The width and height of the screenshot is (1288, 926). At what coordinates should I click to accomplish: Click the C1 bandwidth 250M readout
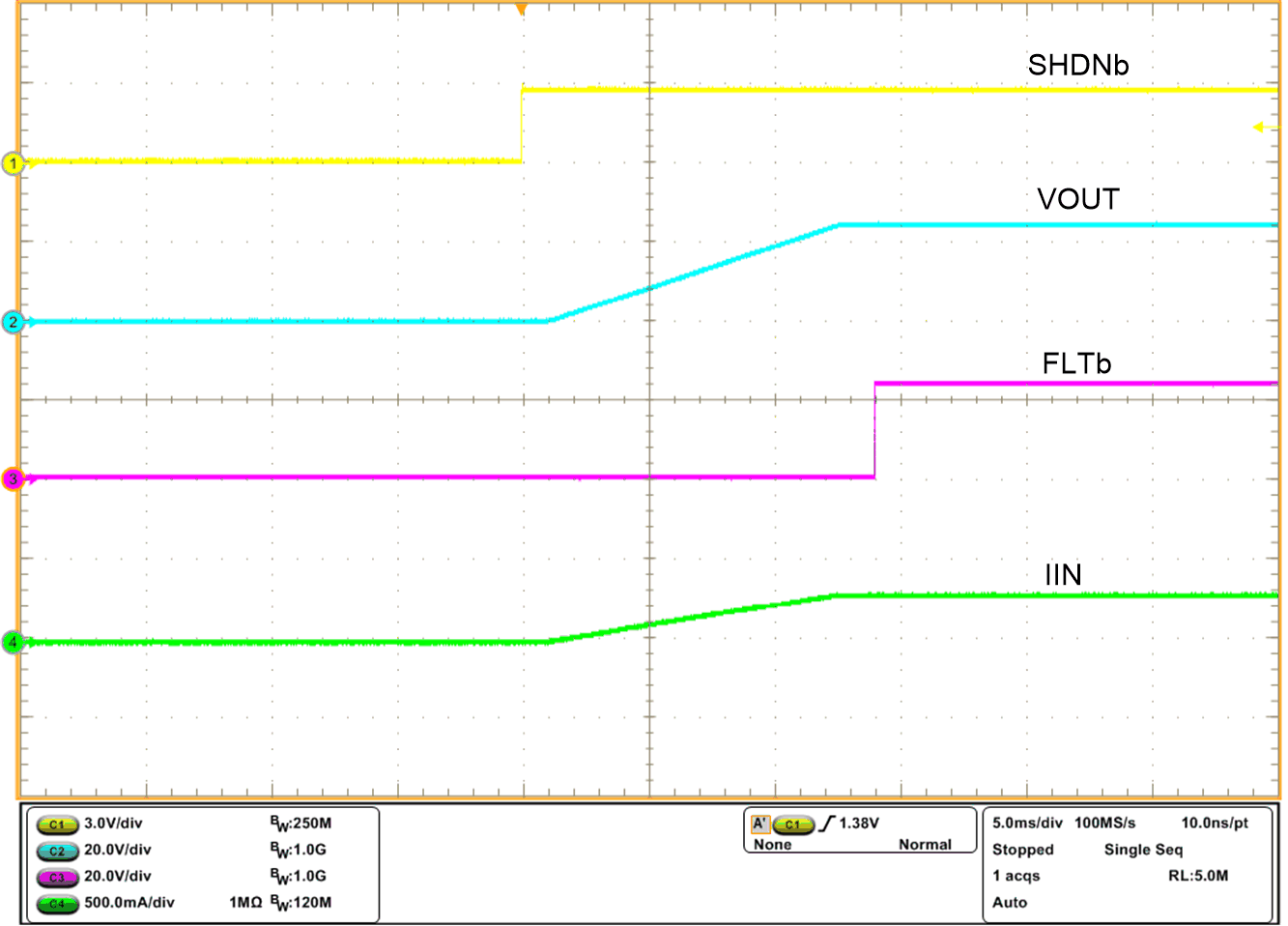click(301, 824)
